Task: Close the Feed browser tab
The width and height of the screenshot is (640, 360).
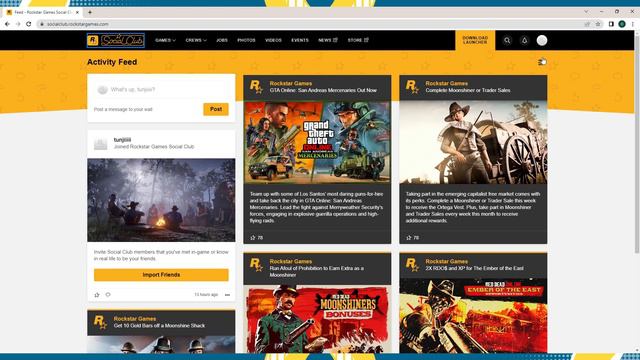Action: [78, 12]
